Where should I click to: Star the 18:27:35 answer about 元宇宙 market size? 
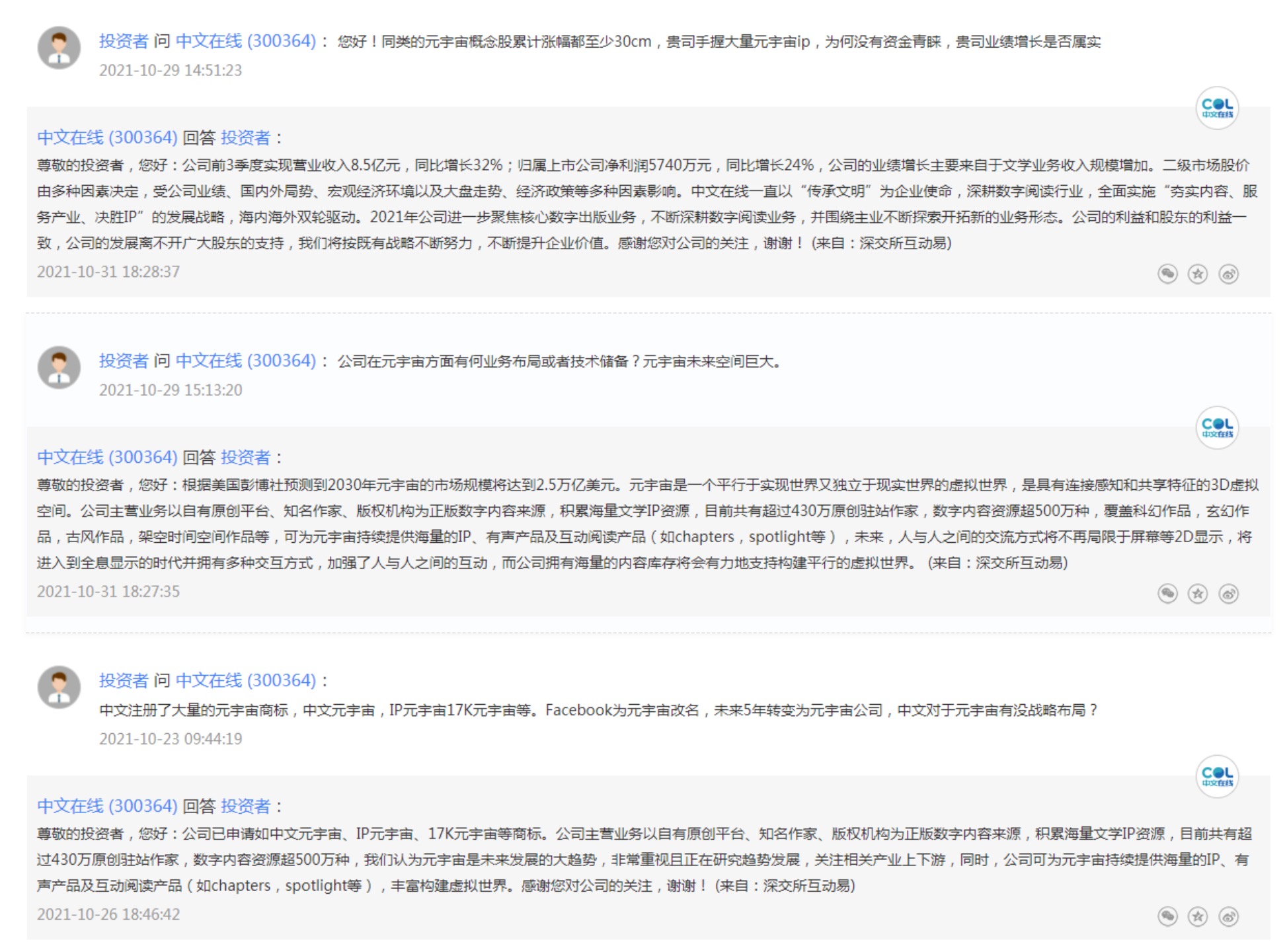pyautogui.click(x=1197, y=594)
